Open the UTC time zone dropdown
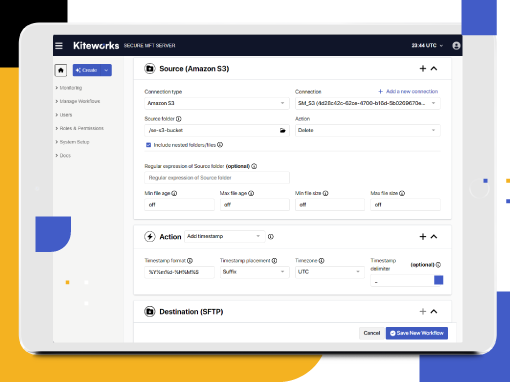This screenshot has height=382, width=510. (x=427, y=46)
